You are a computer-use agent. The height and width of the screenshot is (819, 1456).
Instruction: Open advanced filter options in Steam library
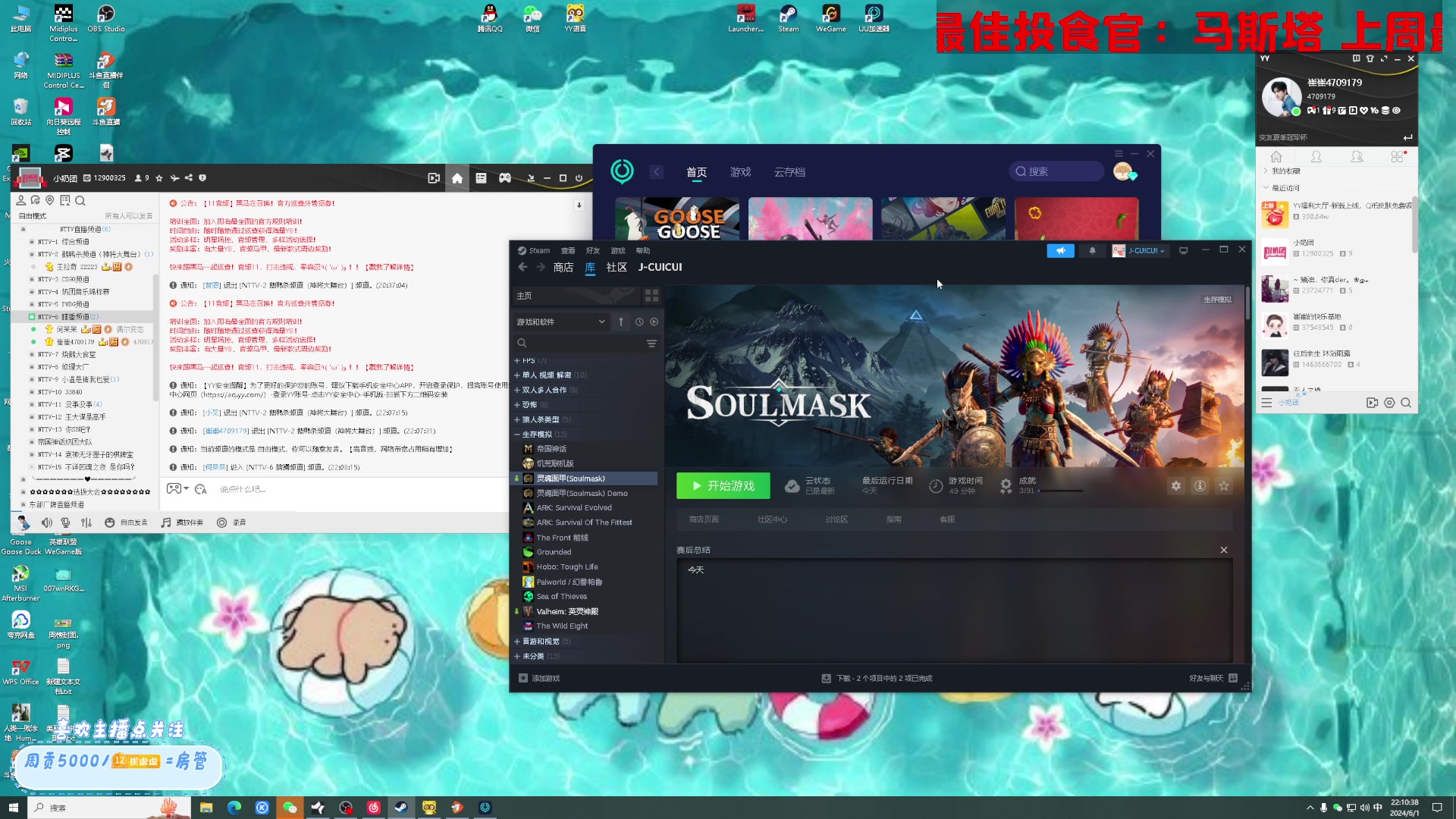point(651,344)
